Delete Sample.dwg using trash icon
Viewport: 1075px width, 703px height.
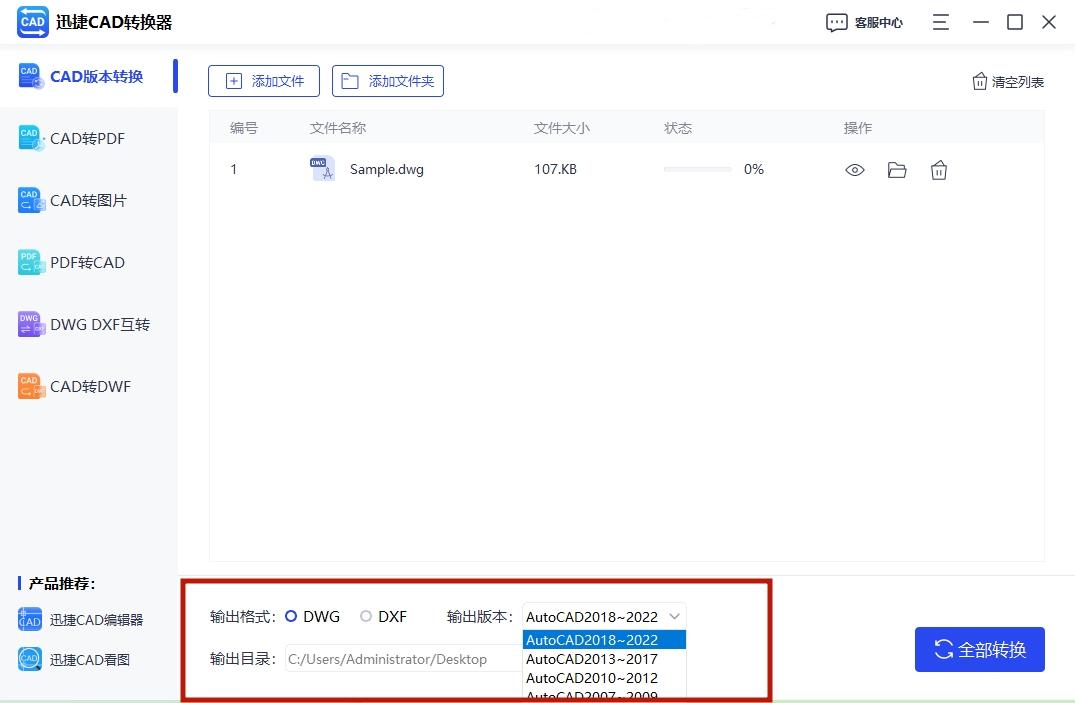(939, 169)
